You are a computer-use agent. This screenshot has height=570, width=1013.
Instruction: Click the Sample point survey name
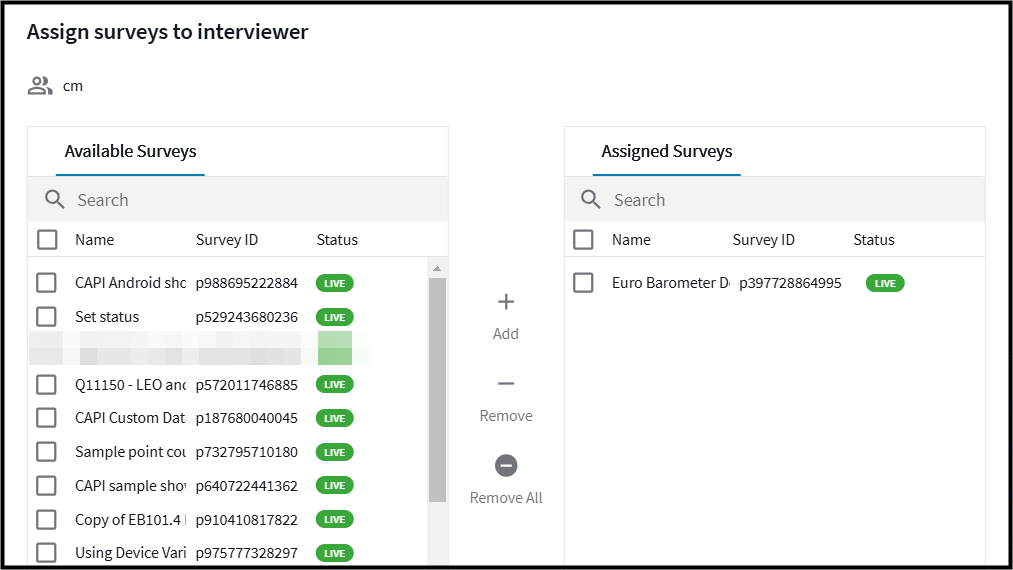point(131,452)
